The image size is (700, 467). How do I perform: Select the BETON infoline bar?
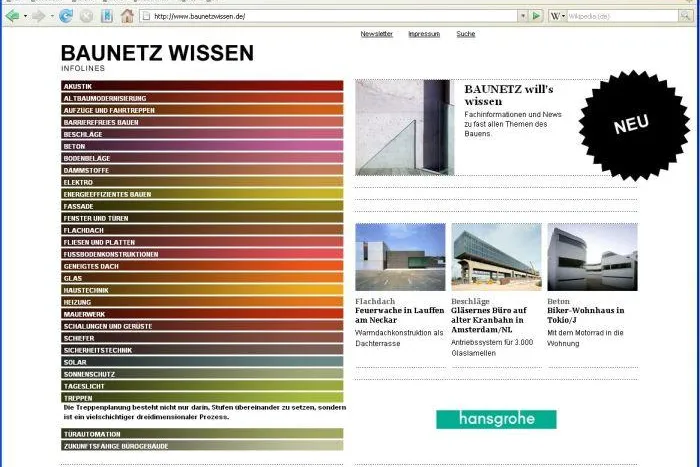[x=202, y=146]
